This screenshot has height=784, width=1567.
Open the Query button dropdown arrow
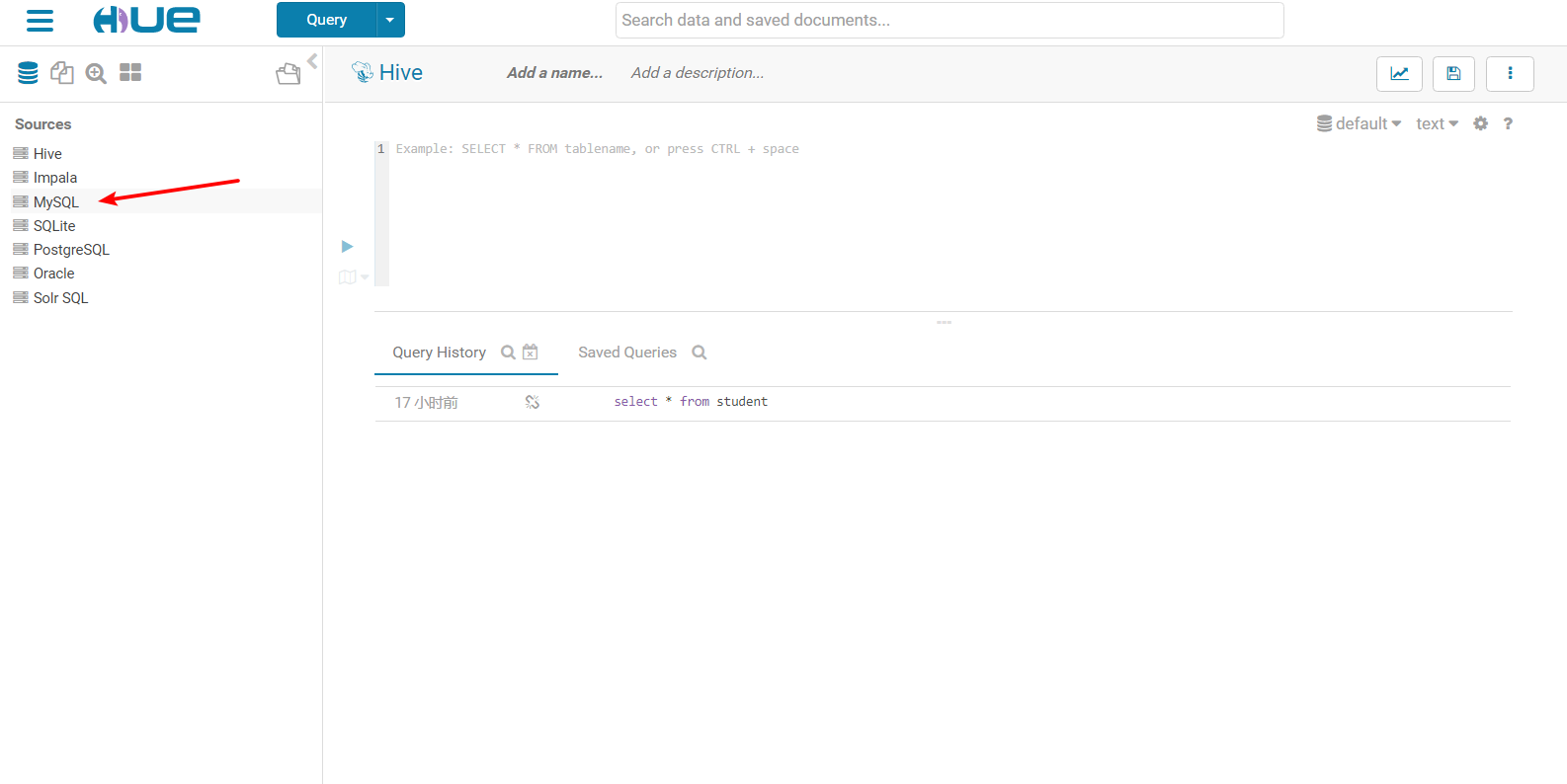390,20
